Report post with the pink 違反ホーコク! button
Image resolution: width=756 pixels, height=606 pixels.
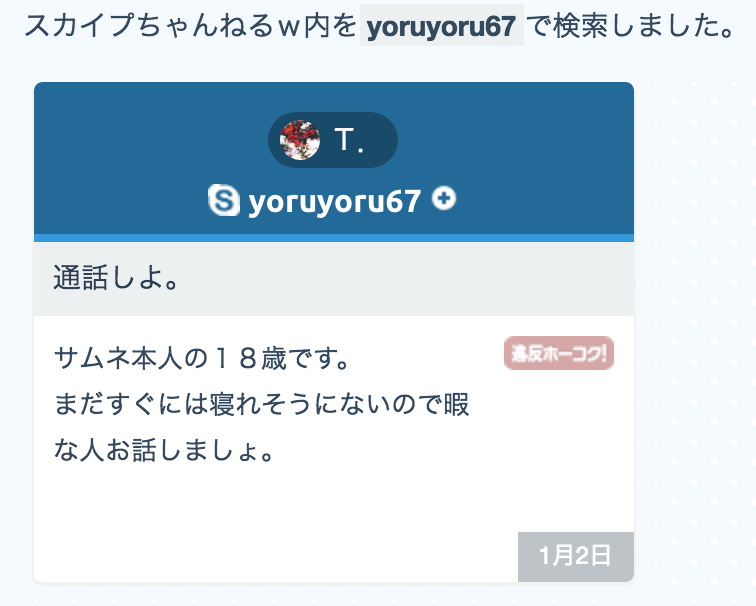point(559,353)
